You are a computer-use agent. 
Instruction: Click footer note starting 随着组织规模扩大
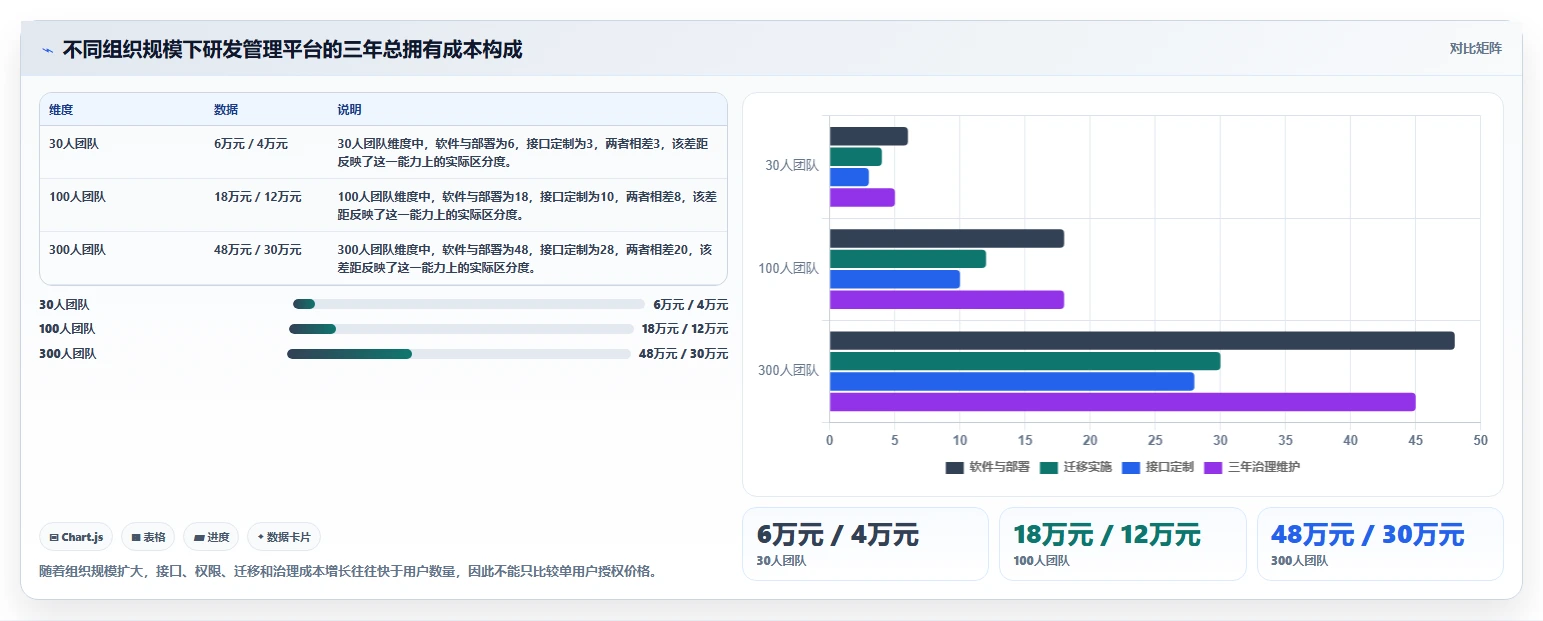pos(348,572)
